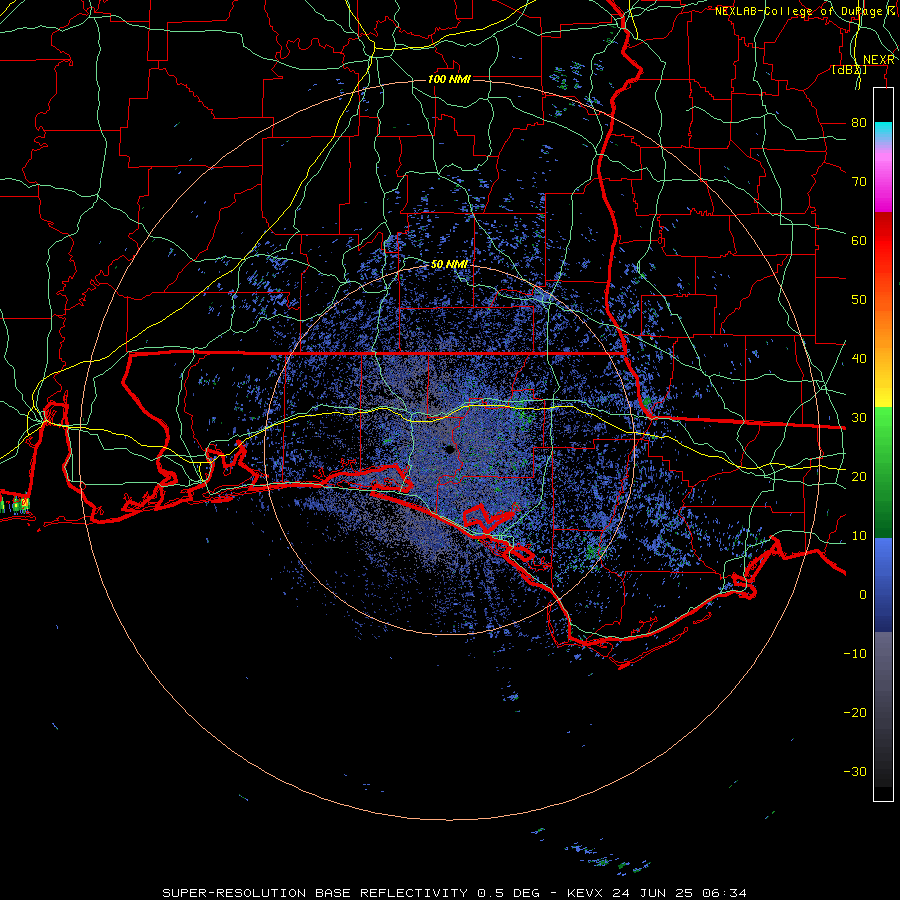Click the blue-green echo cluster near bottom of map
900x900 pixels.
(607, 859)
